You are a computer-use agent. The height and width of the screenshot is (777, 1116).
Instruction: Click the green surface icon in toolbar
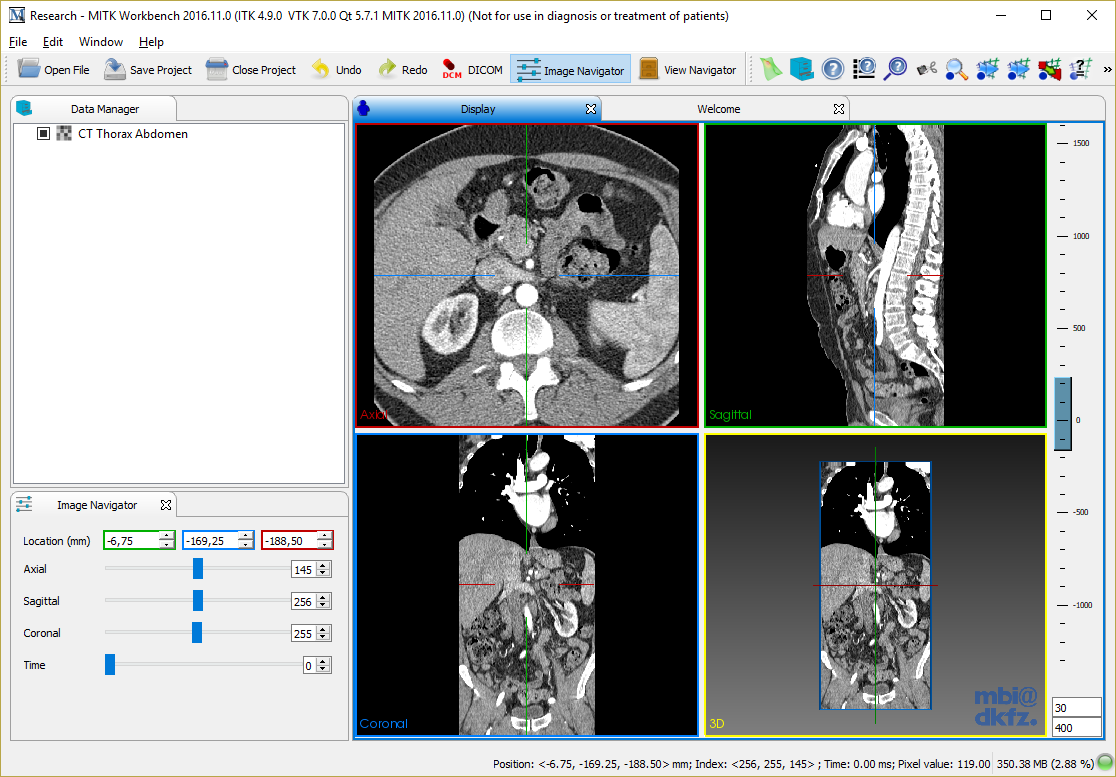tap(769, 69)
